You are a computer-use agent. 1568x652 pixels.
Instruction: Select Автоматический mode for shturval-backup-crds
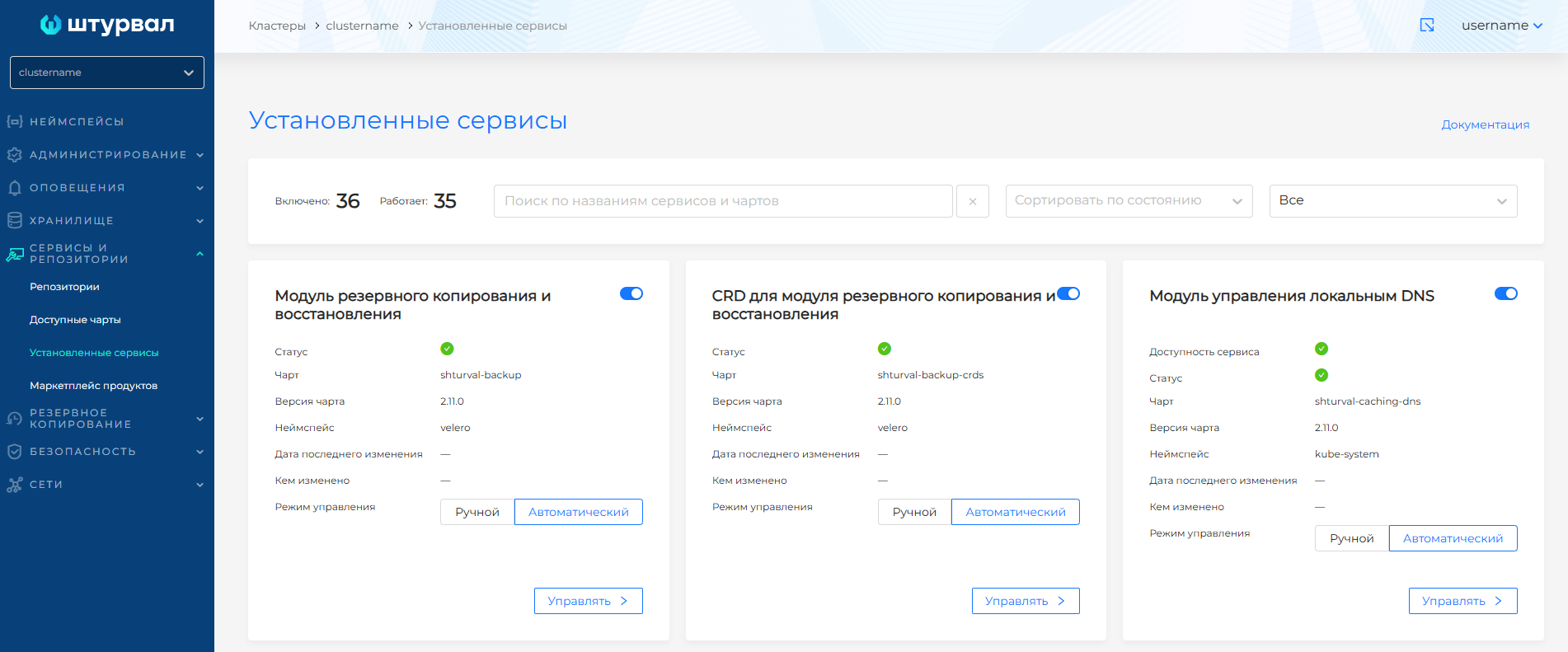point(1016,512)
